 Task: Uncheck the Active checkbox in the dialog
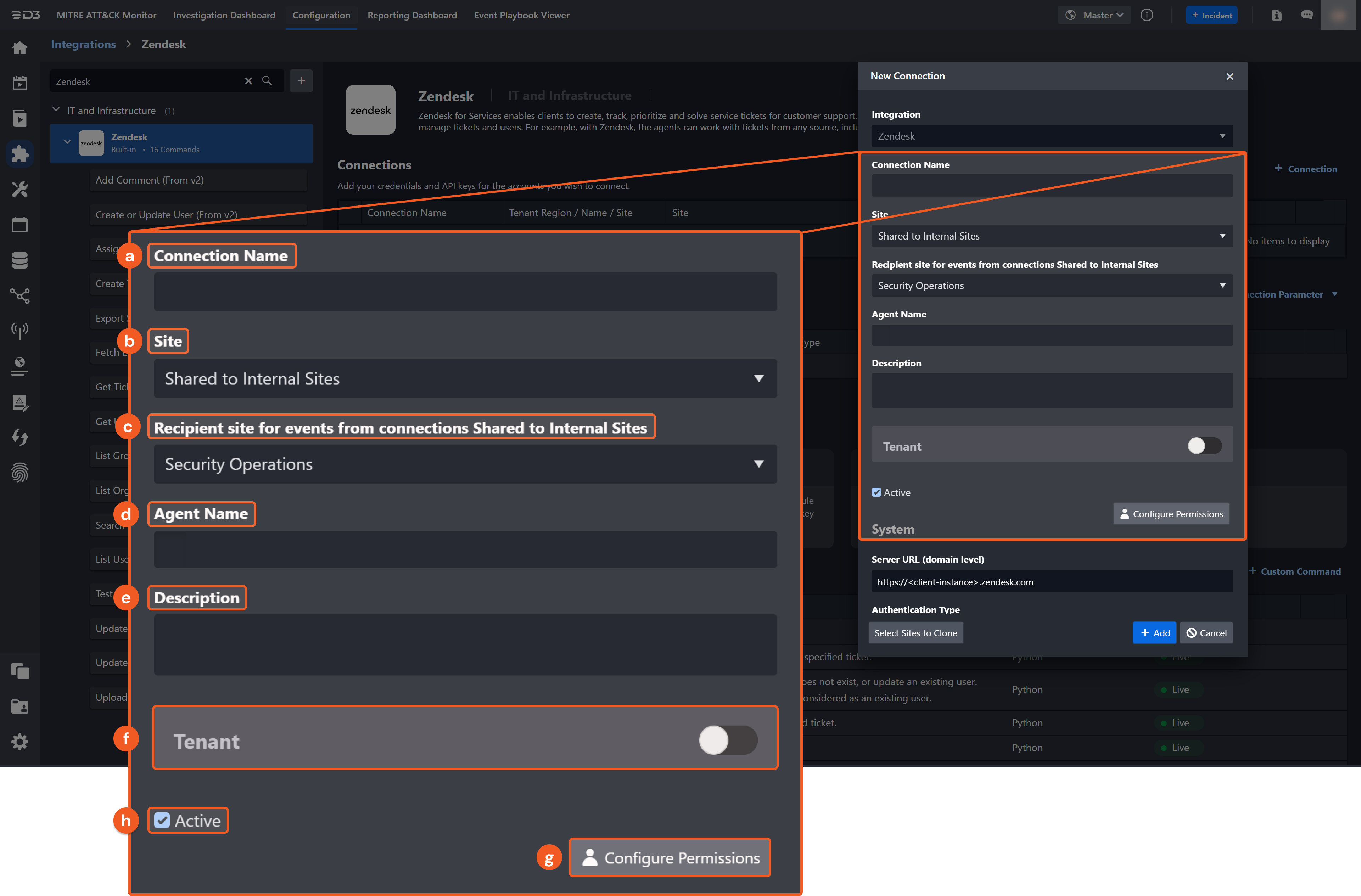point(876,492)
